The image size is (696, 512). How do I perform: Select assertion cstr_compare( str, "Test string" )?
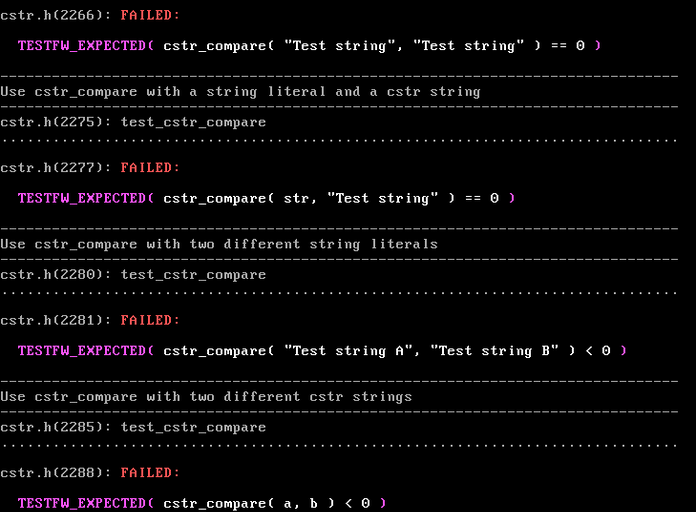pyautogui.click(x=266, y=198)
